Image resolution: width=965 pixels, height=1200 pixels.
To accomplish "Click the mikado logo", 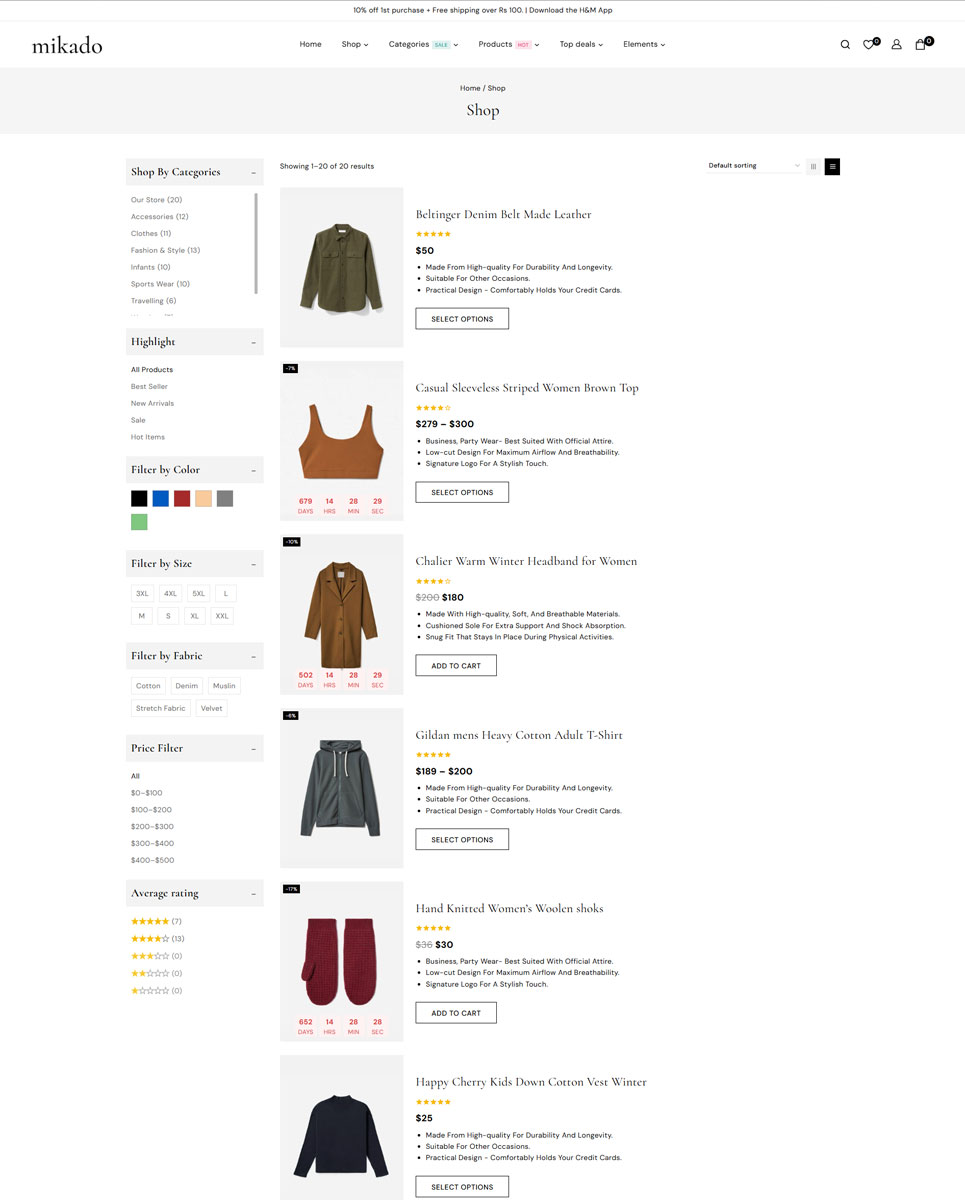I will (67, 45).
